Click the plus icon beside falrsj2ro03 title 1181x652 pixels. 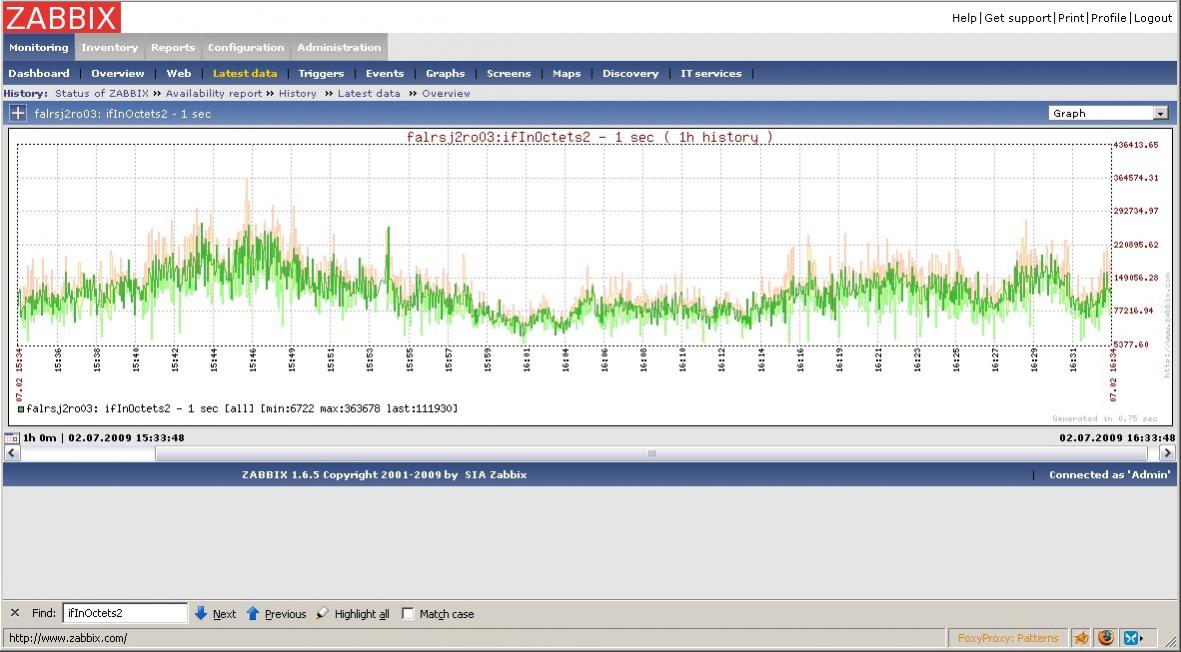18,113
